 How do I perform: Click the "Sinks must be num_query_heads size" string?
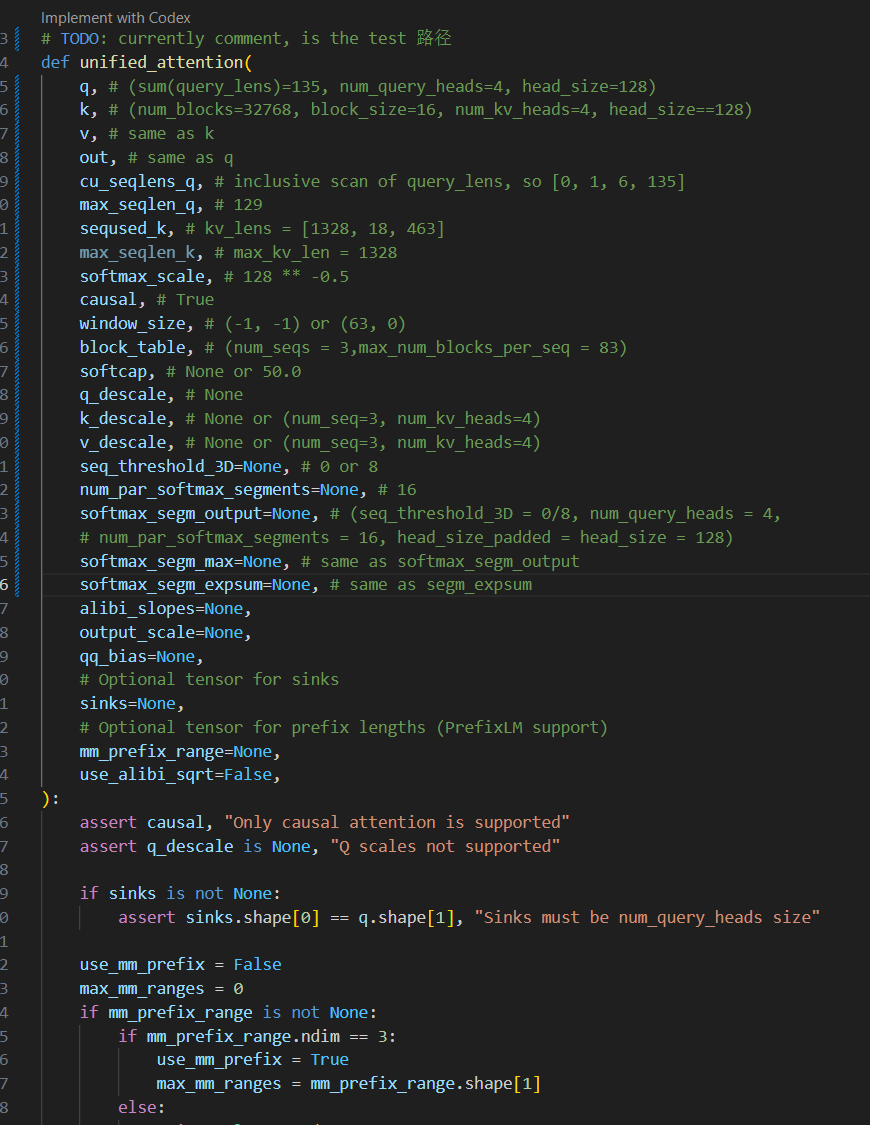647,918
